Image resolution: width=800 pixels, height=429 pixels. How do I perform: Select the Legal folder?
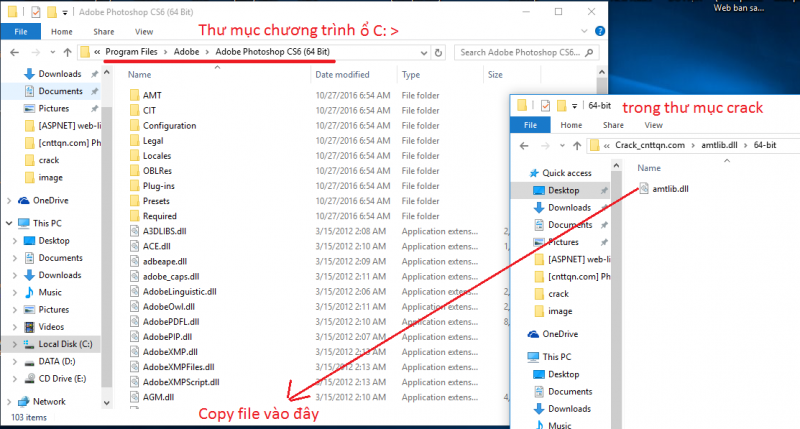pos(153,140)
